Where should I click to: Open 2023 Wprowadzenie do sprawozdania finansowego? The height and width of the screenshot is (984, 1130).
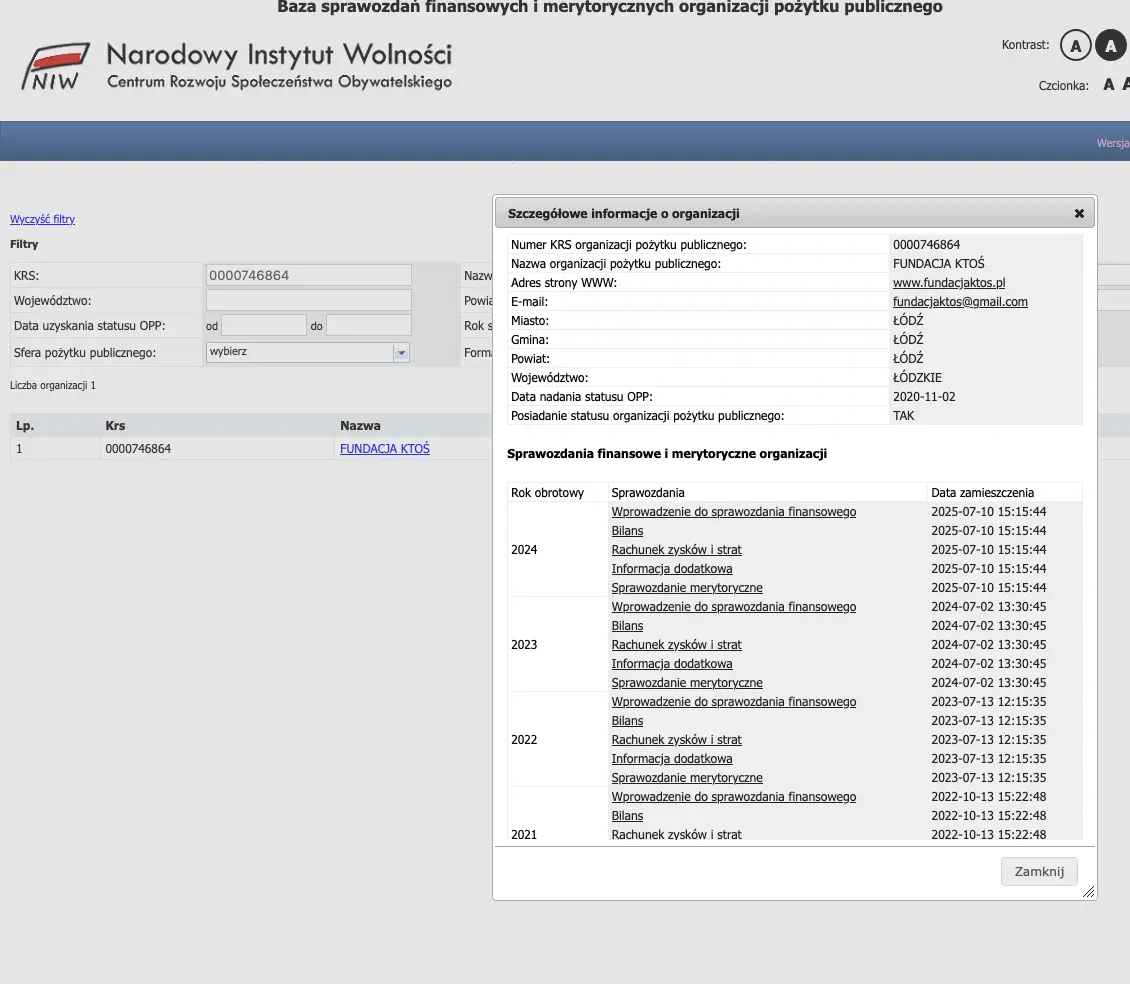(x=734, y=607)
